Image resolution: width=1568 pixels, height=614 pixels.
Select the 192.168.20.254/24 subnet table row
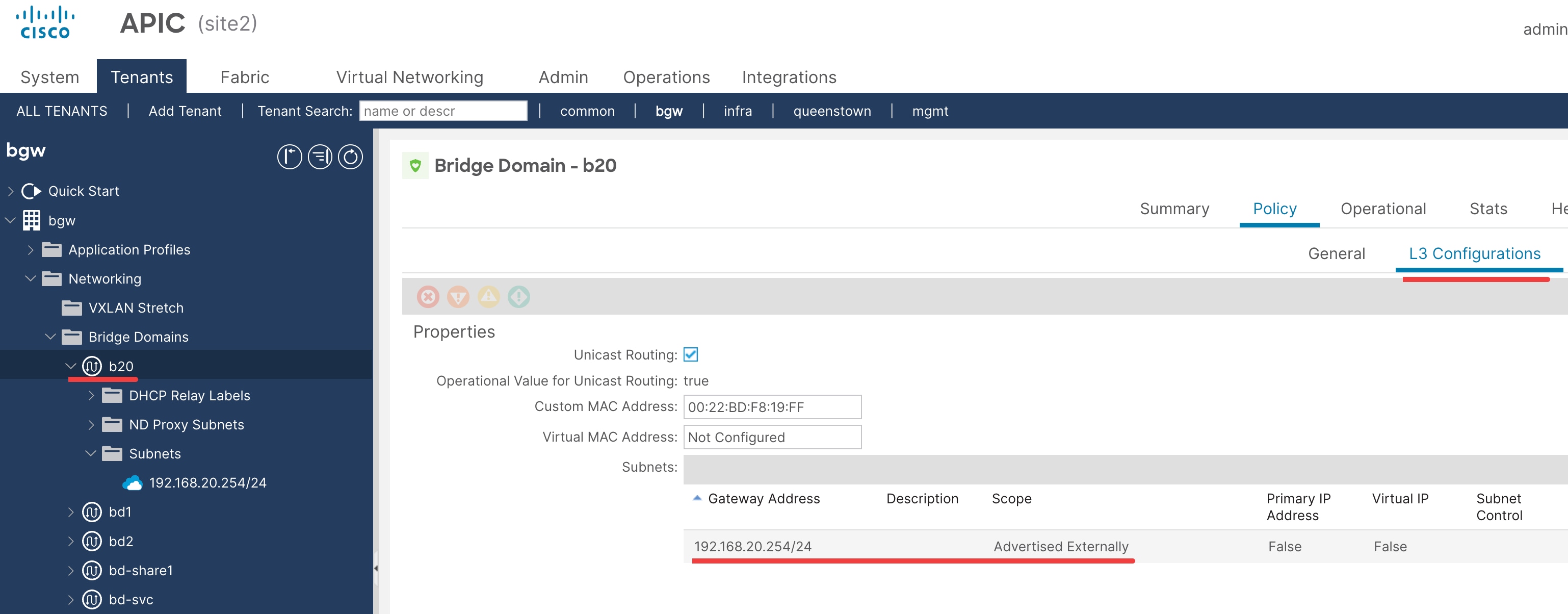pos(1125,546)
